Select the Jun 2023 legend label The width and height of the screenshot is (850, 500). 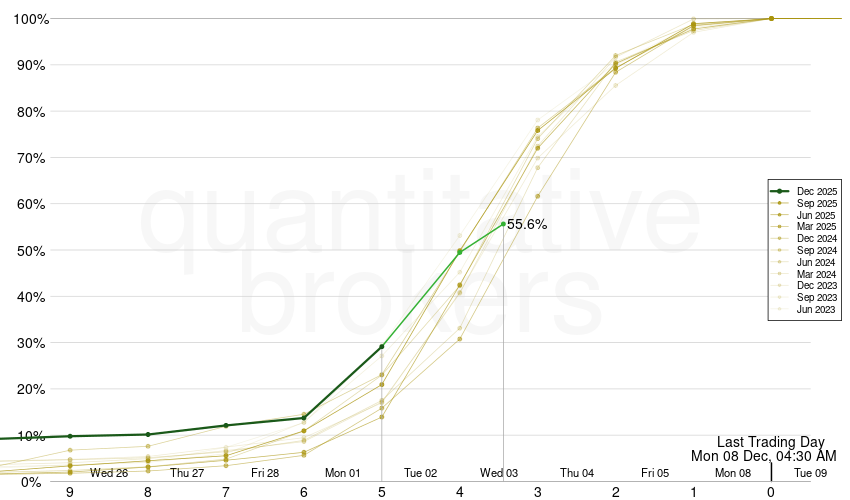click(x=817, y=310)
